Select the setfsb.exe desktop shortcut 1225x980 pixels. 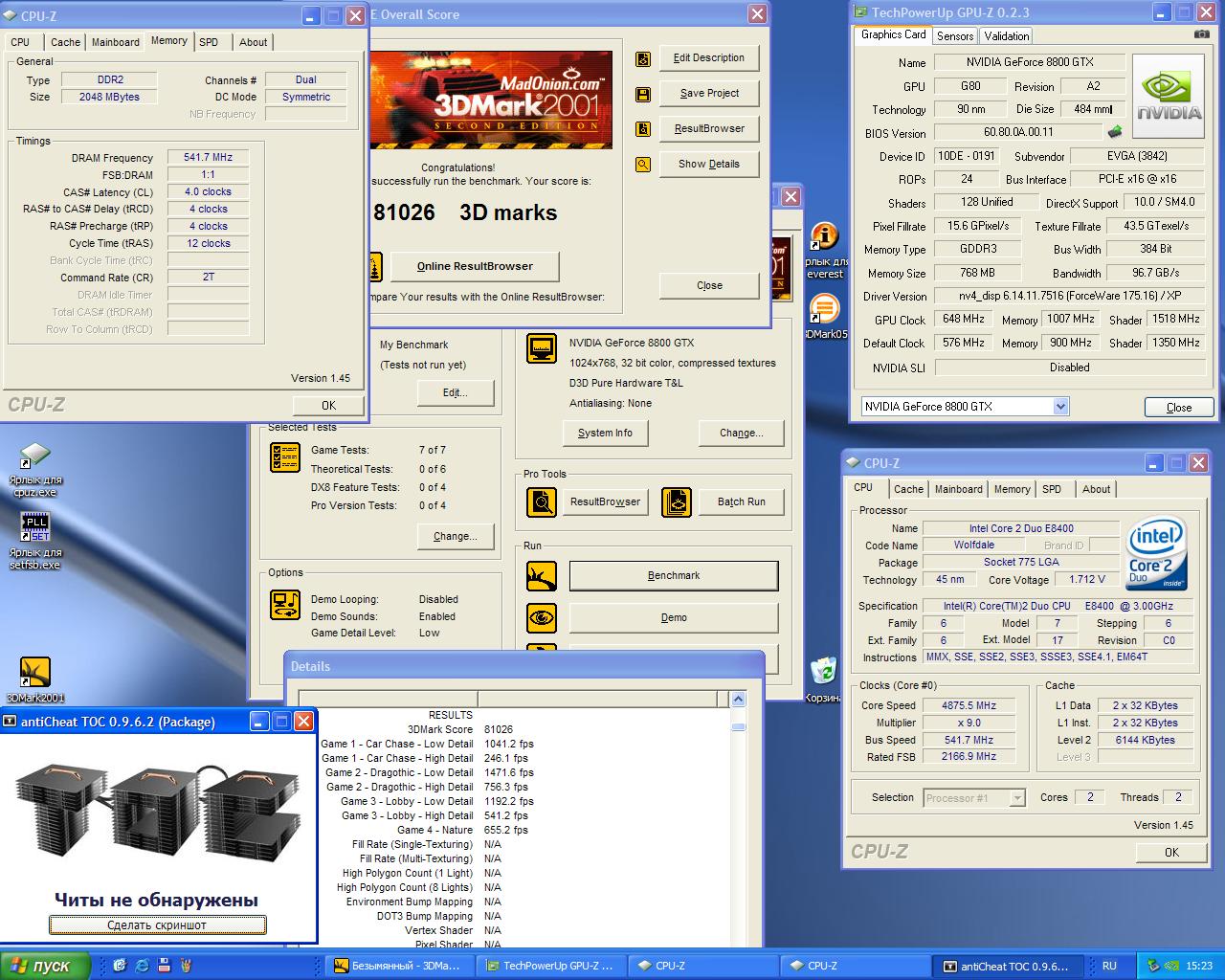(x=35, y=541)
